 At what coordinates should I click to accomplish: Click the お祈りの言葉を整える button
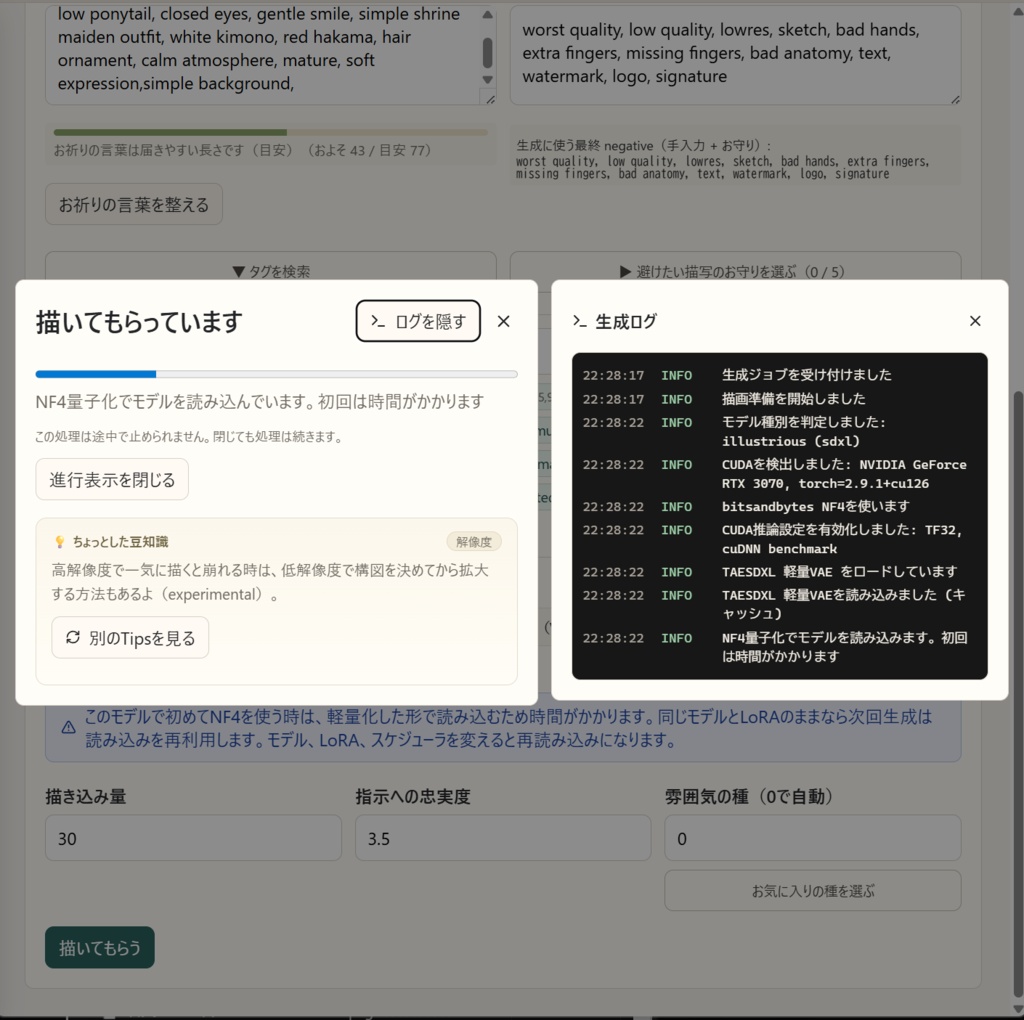coord(133,204)
